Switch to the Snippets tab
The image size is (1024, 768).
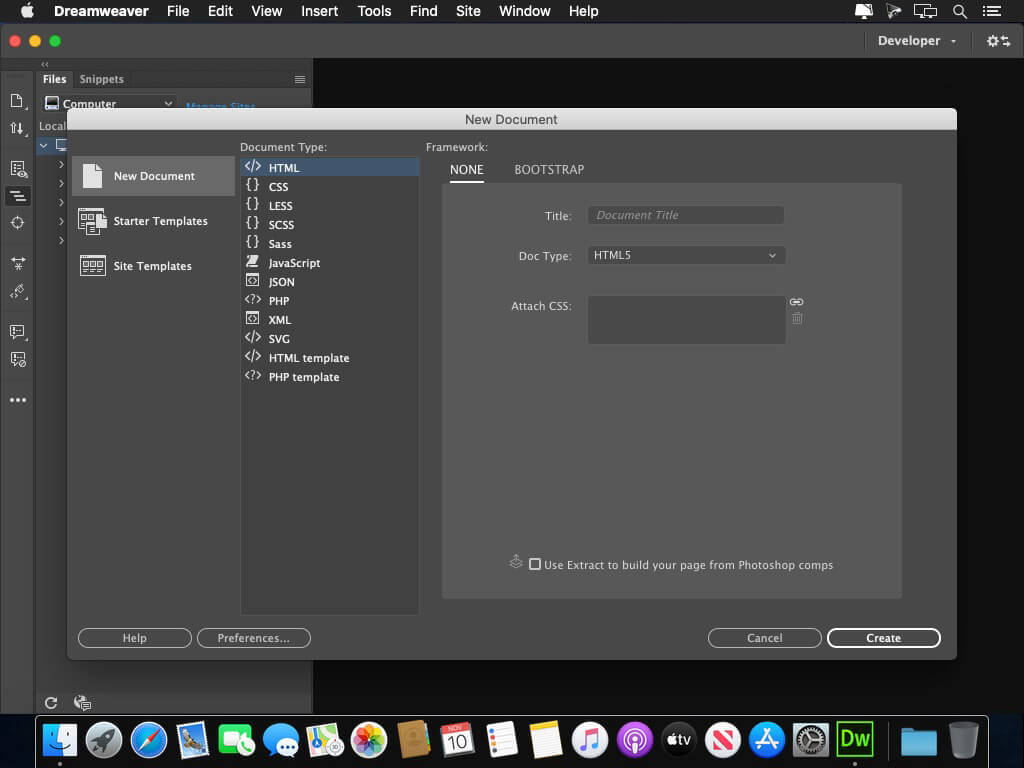click(x=102, y=79)
